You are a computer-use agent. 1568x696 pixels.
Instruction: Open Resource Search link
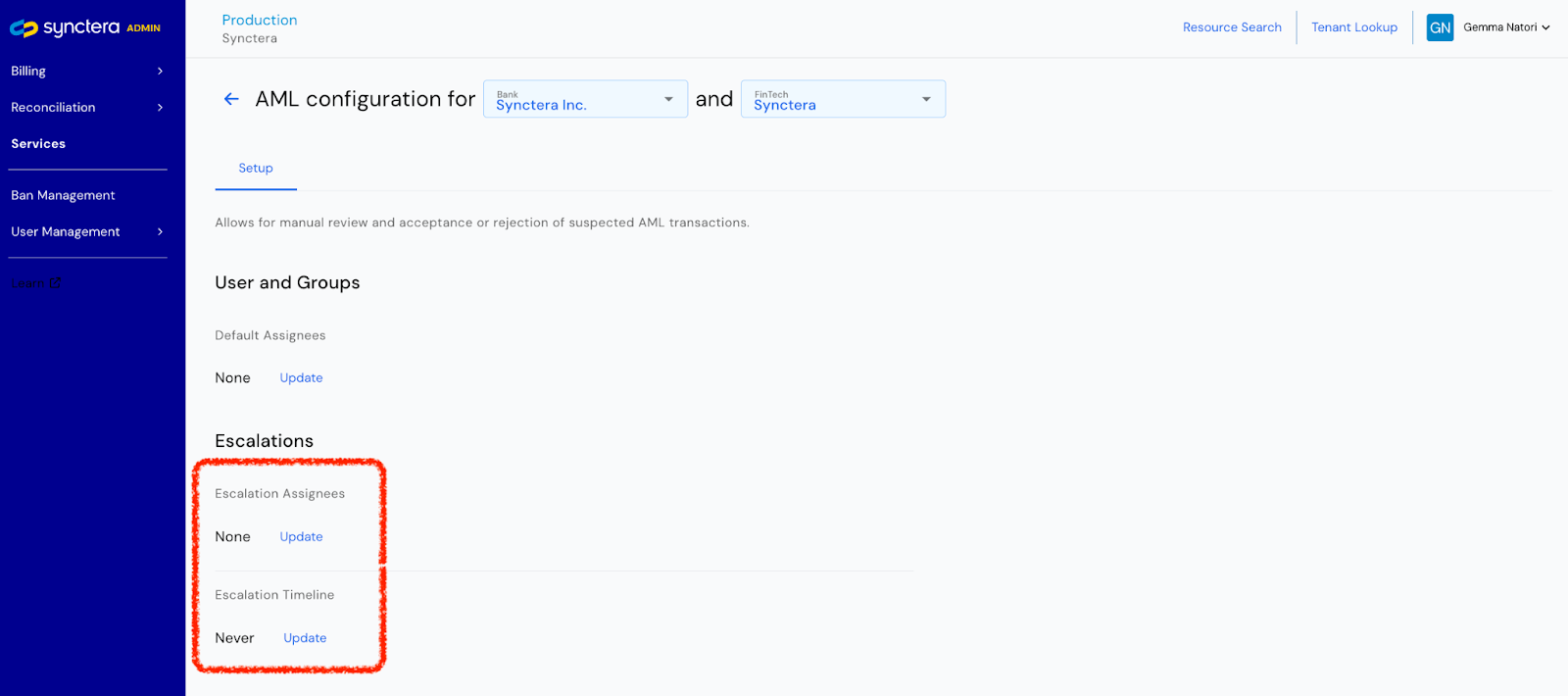1232,27
